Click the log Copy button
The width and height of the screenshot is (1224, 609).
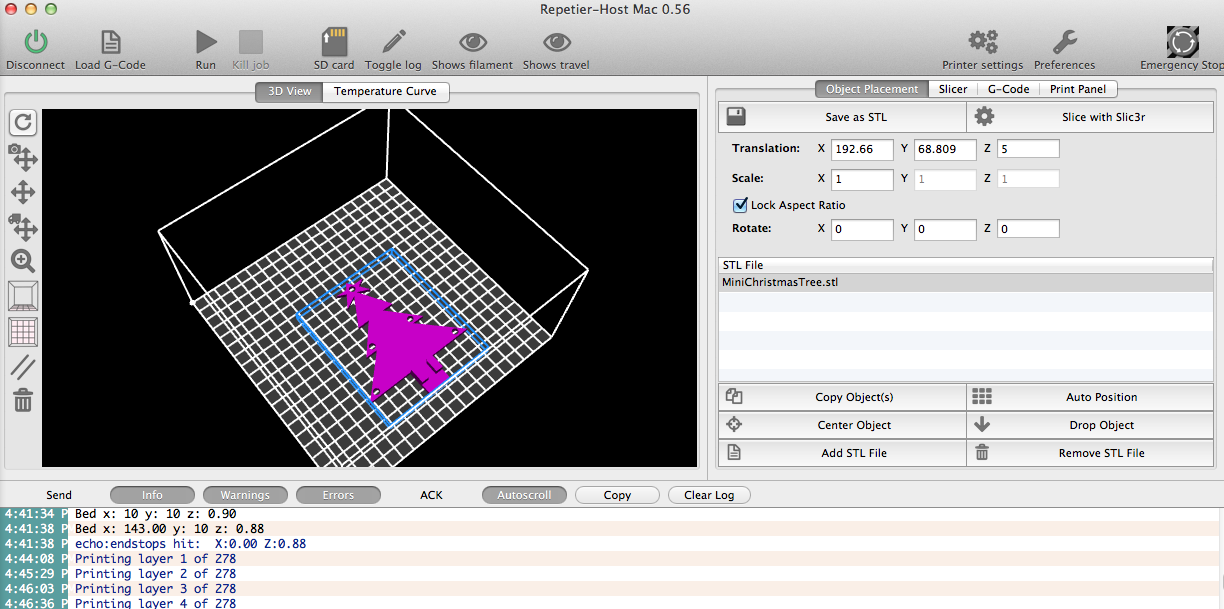[x=617, y=495]
